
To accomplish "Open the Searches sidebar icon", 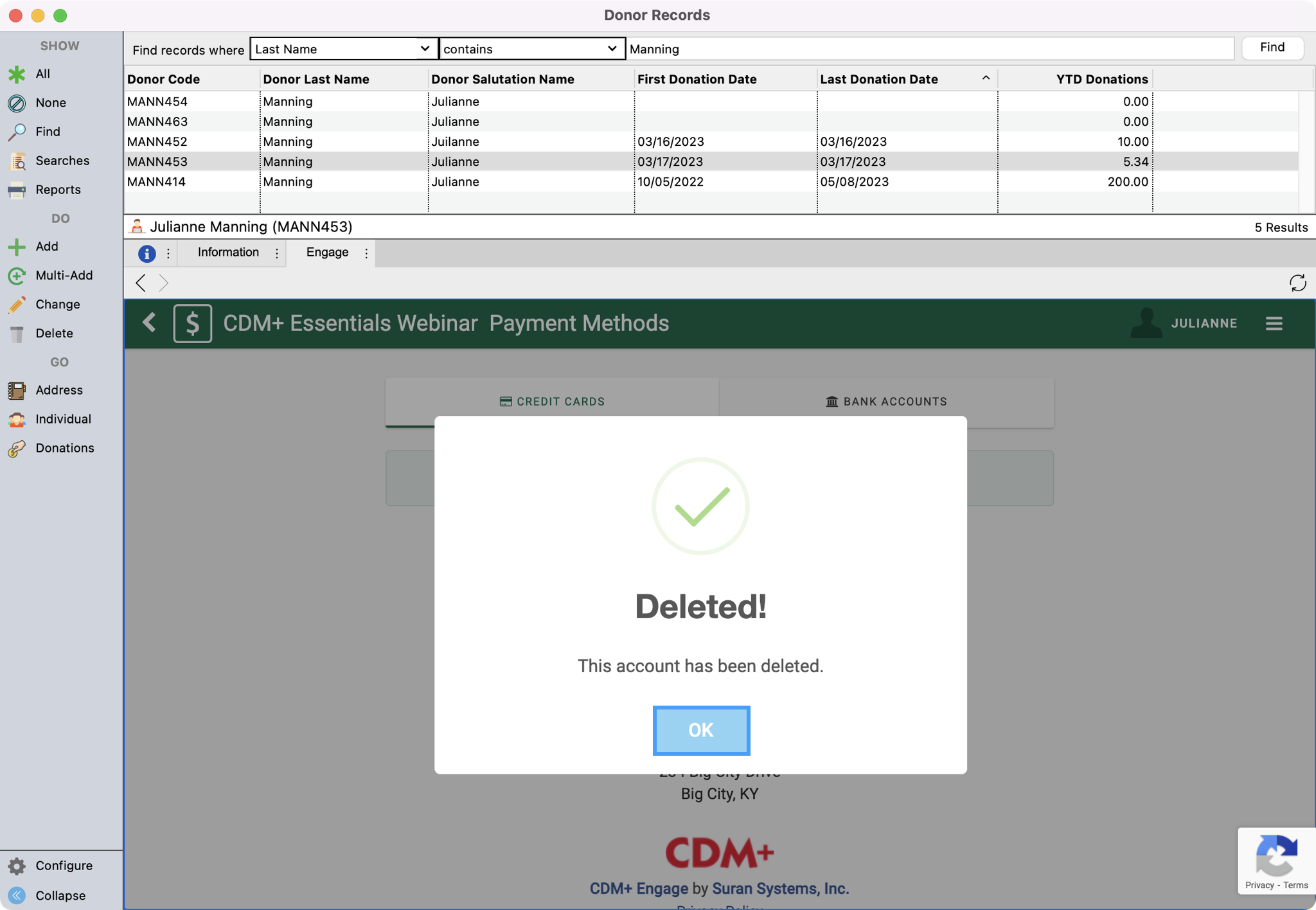I will point(17,161).
